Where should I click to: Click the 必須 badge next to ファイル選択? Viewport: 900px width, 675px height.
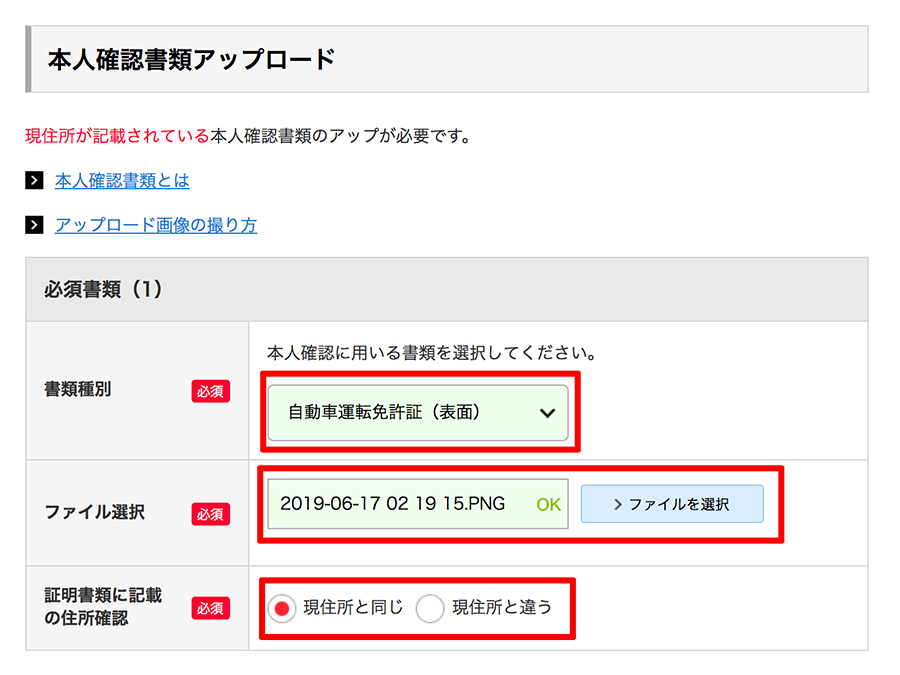210,514
